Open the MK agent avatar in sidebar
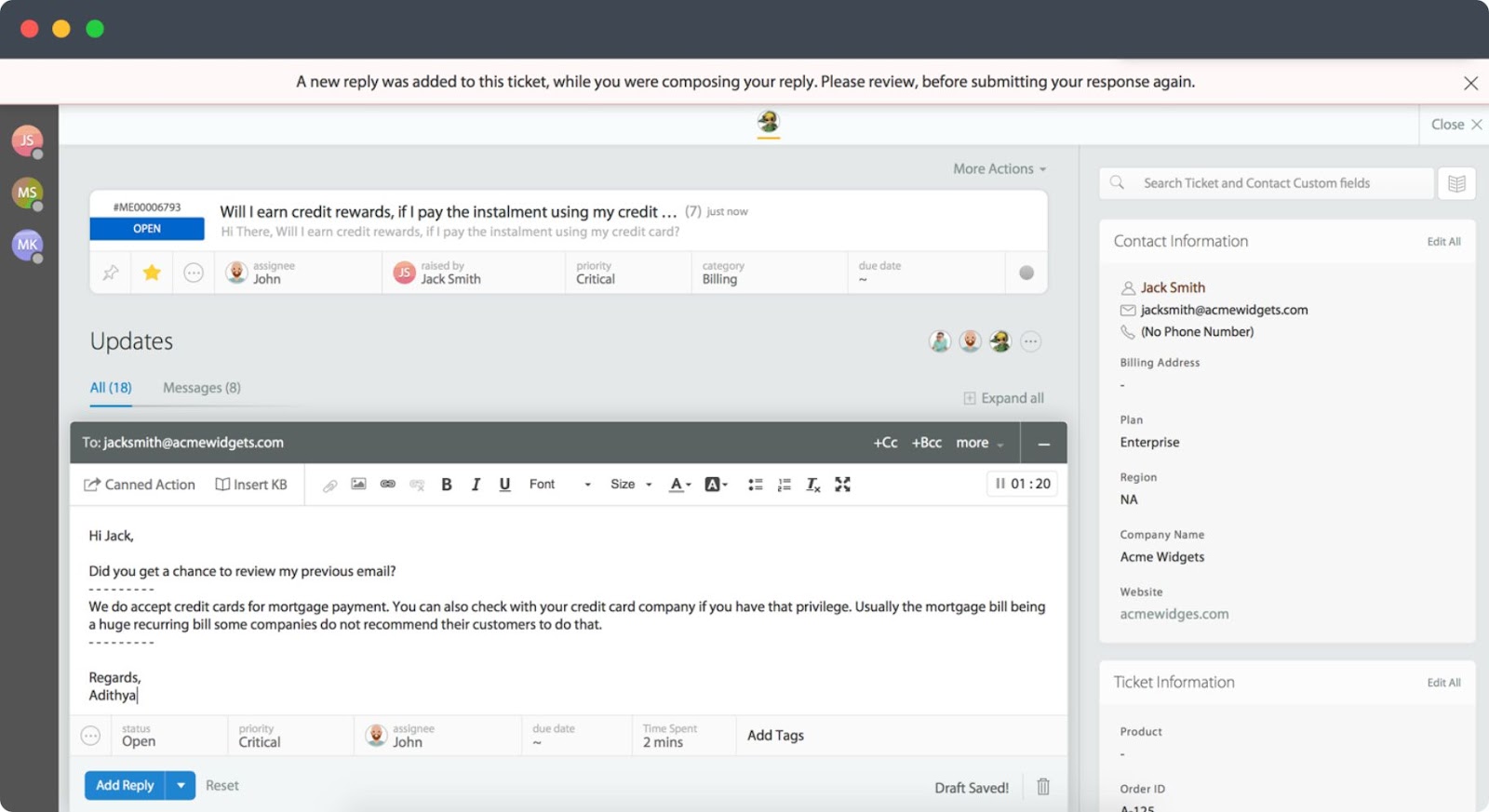The height and width of the screenshot is (812, 1489). pos(27,245)
